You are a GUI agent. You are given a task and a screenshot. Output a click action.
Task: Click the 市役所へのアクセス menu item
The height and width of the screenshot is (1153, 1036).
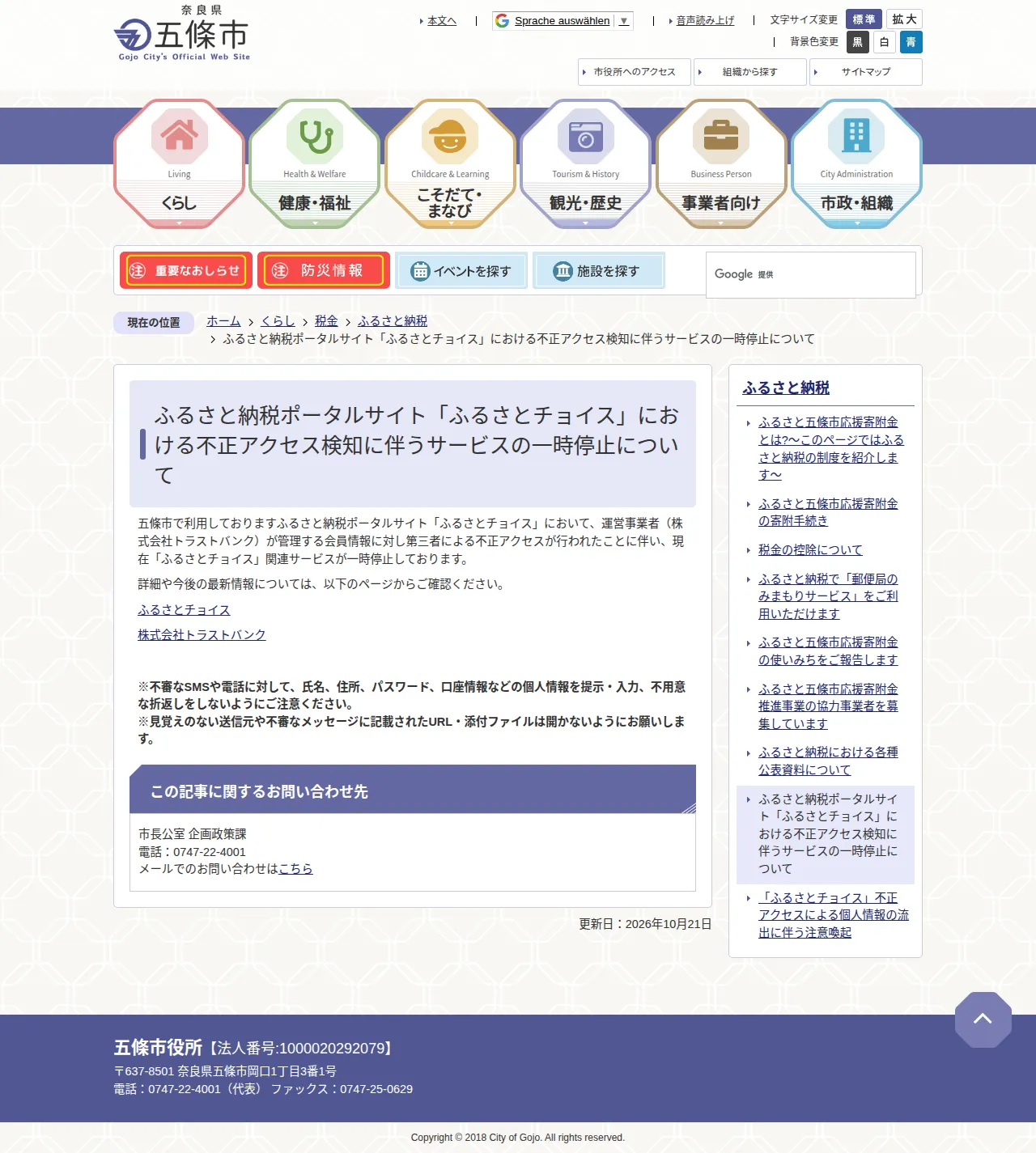pyautogui.click(x=635, y=72)
